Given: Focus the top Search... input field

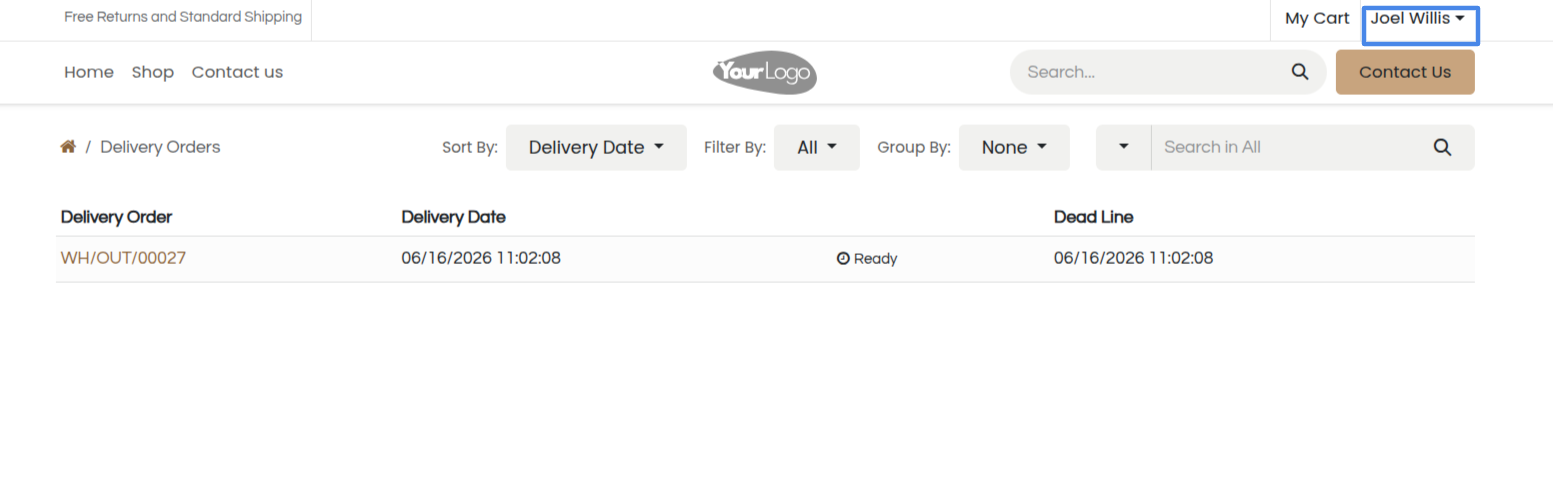Looking at the screenshot, I should [x=1155, y=72].
